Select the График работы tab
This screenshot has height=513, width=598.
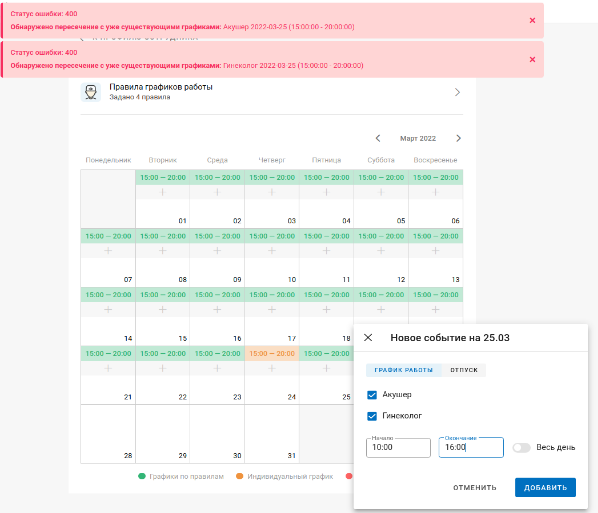pos(403,370)
